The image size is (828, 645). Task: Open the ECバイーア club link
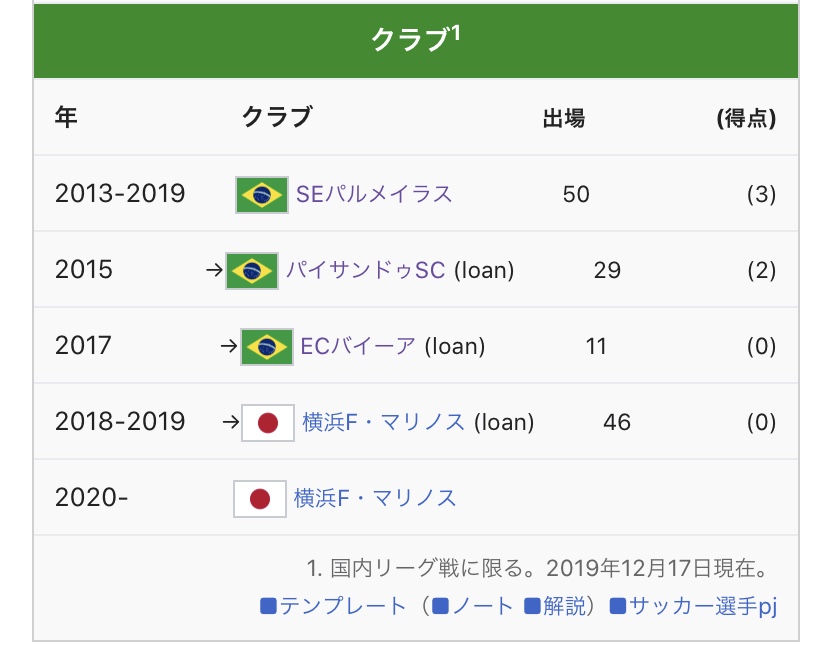[x=358, y=346]
